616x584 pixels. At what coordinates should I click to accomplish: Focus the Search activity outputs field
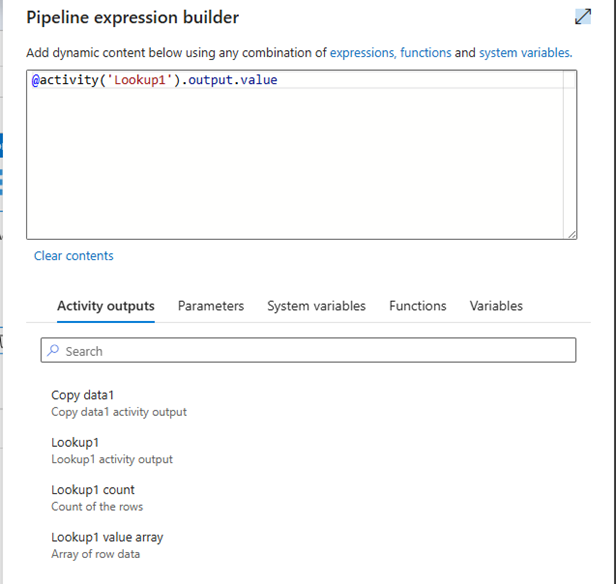pyautogui.click(x=308, y=350)
